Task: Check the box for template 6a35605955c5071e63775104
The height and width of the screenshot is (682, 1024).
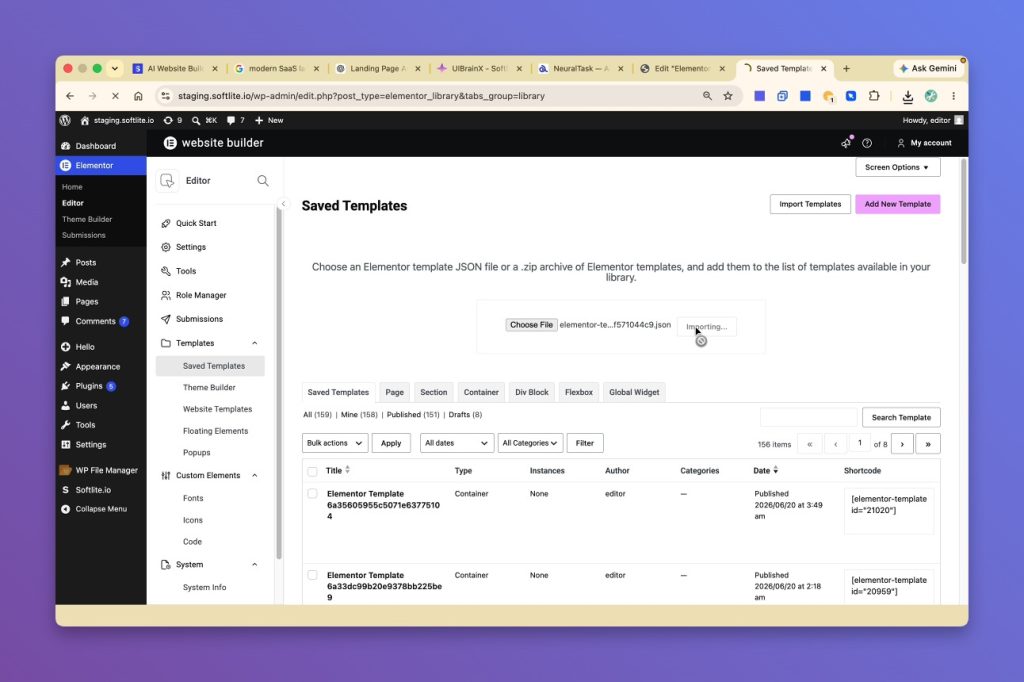Action: [312, 494]
